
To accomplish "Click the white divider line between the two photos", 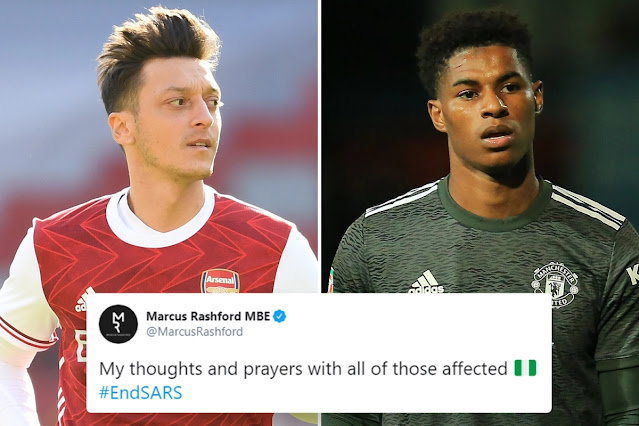I will tap(320, 146).
